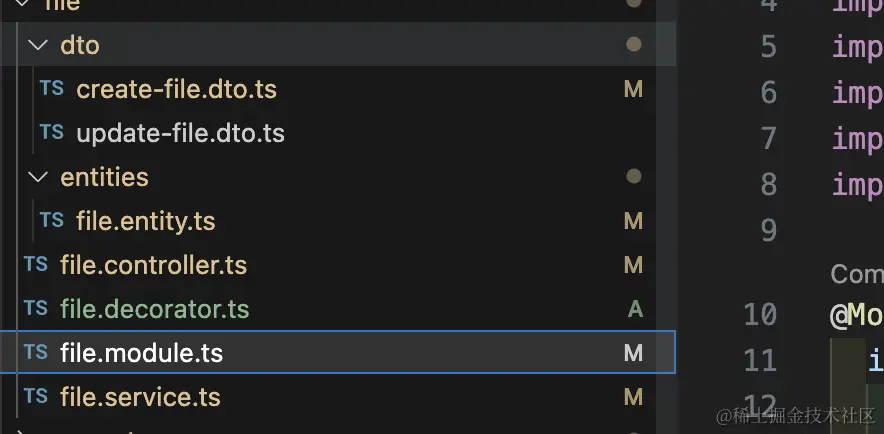
Task: Click TS icon beside file.decorator.ts
Action: click(35, 309)
